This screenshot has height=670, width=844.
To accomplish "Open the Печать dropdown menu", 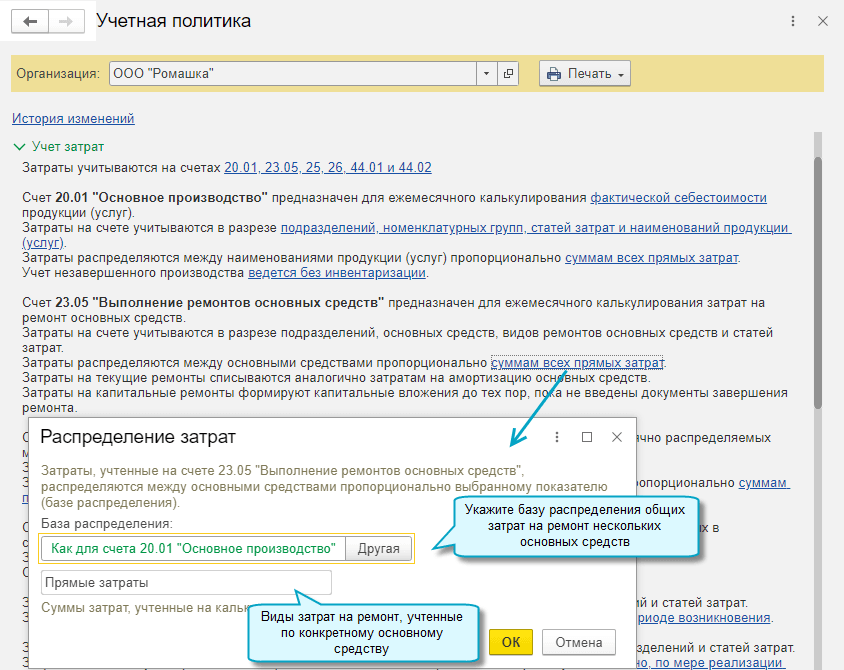I will pyautogui.click(x=585, y=74).
